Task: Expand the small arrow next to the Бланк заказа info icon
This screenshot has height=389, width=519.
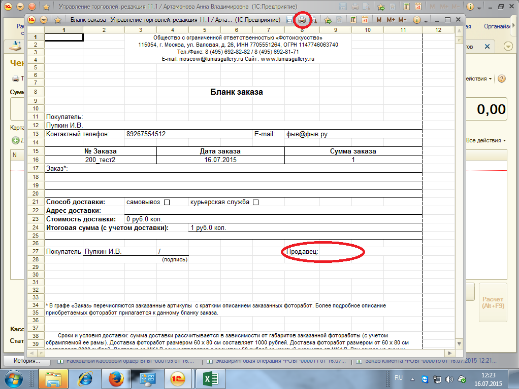Action: click(x=426, y=21)
